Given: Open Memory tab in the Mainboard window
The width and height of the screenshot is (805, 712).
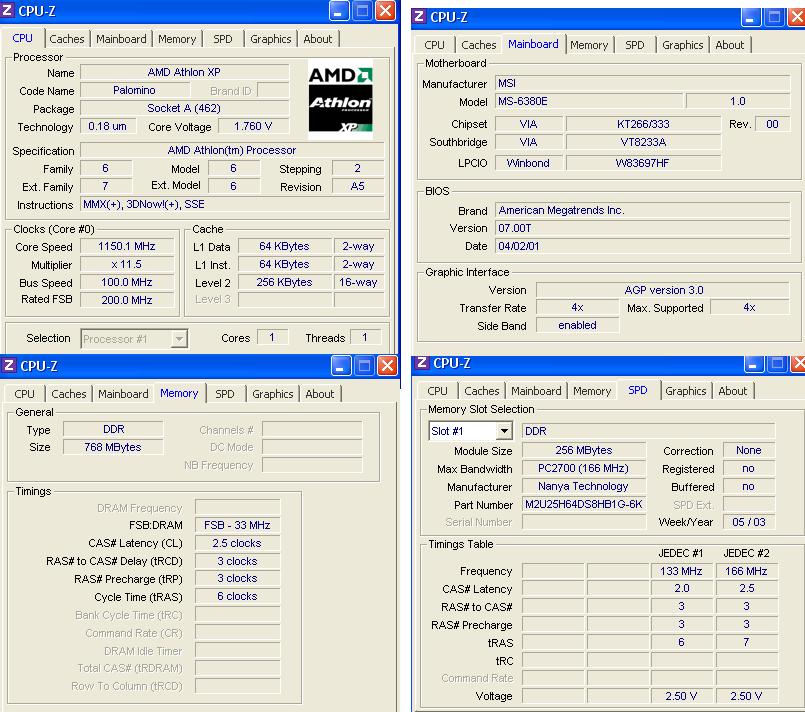Looking at the screenshot, I should click(589, 45).
